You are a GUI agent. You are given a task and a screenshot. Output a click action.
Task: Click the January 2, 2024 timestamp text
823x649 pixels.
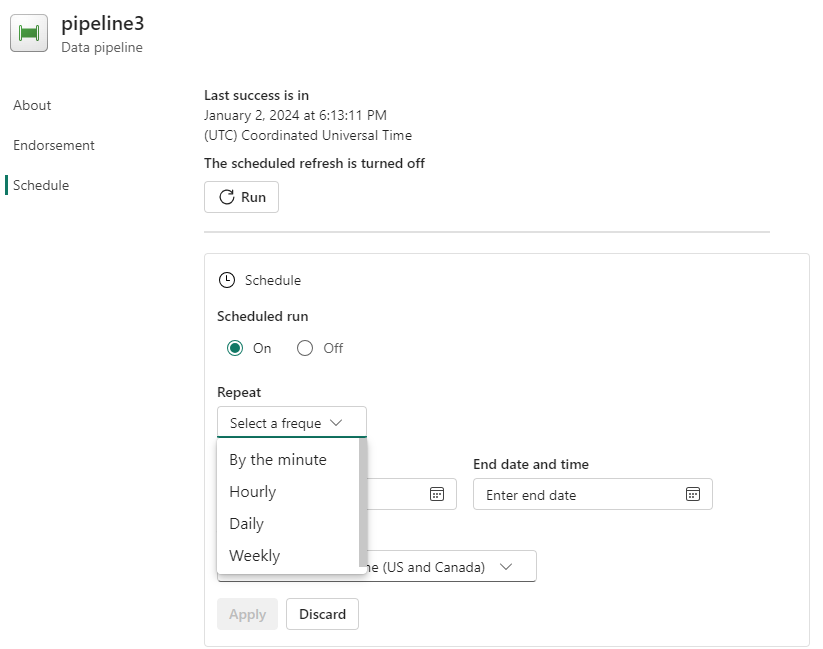point(296,115)
